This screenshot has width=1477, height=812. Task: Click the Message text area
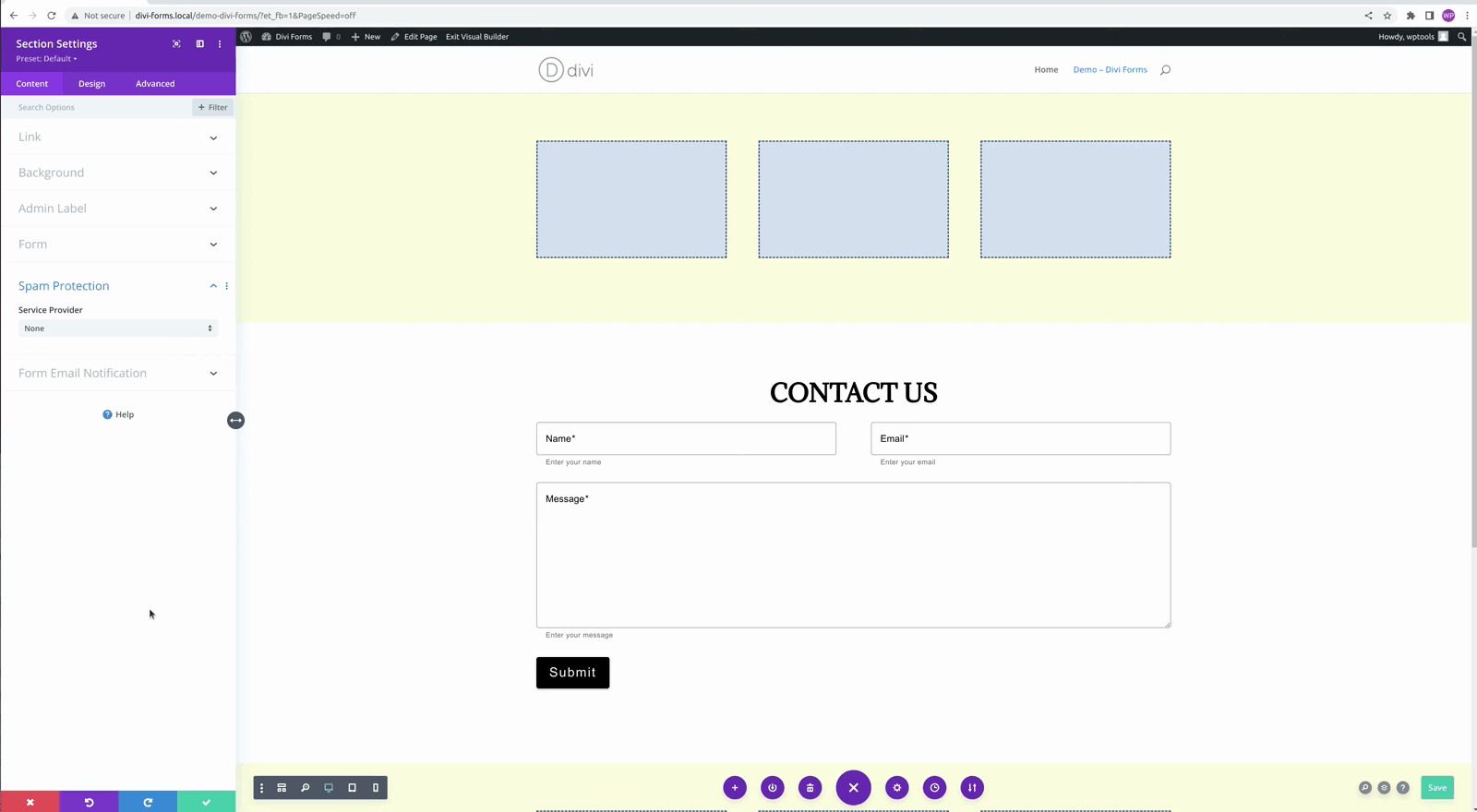[853, 555]
